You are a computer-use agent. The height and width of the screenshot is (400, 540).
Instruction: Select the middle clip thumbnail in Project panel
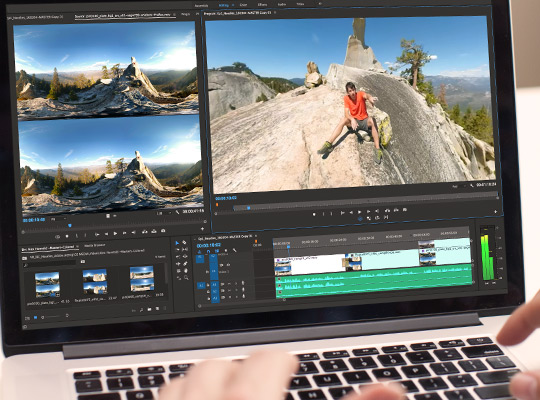95,281
